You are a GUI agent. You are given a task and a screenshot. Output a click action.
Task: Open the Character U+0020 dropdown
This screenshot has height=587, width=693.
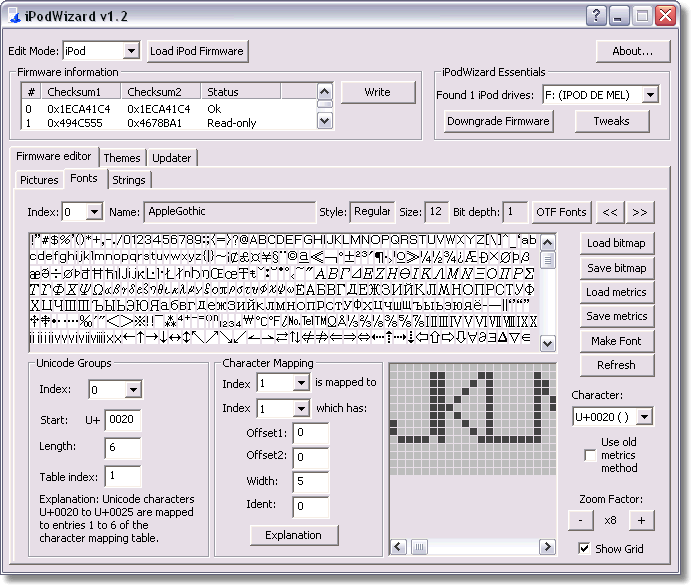(644, 416)
